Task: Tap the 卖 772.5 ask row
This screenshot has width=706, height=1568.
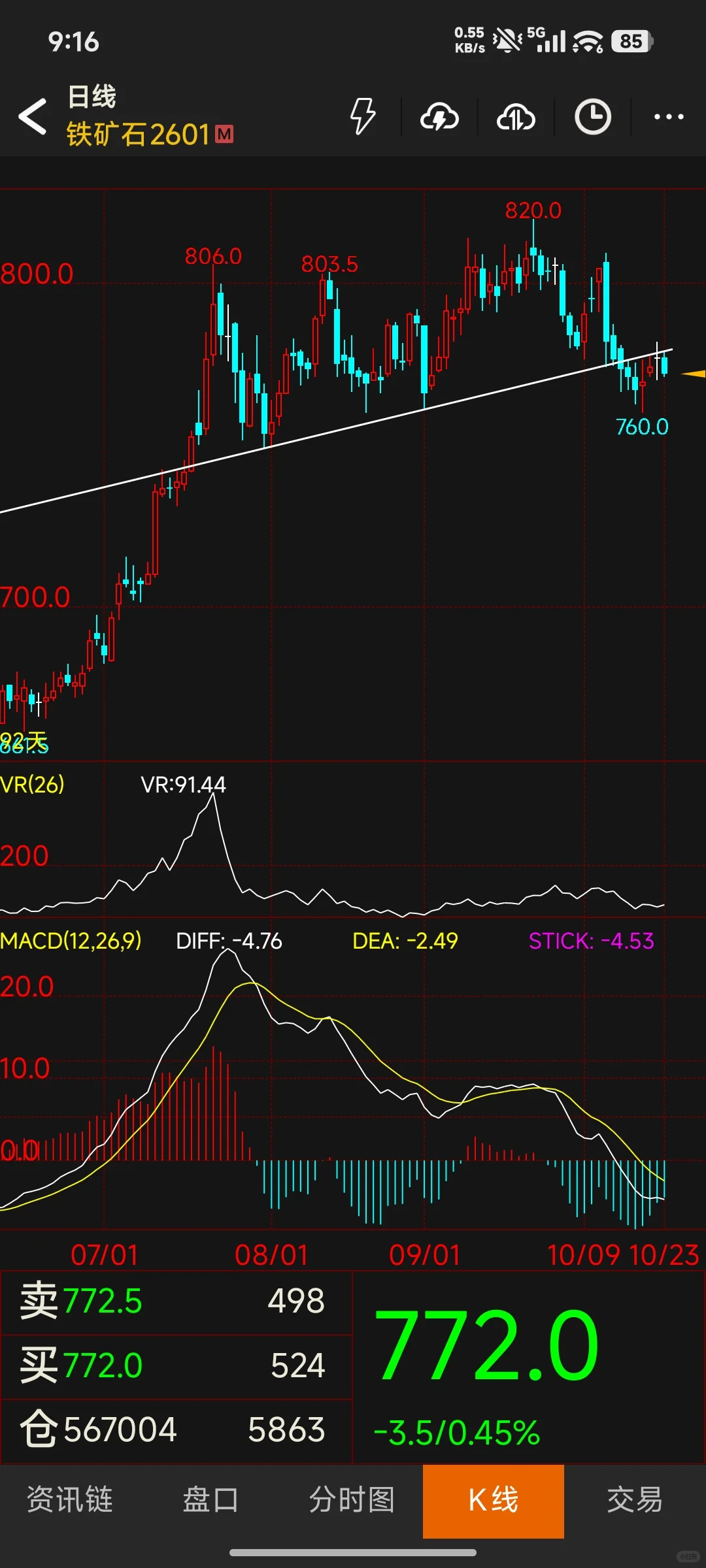Action: (x=176, y=1301)
